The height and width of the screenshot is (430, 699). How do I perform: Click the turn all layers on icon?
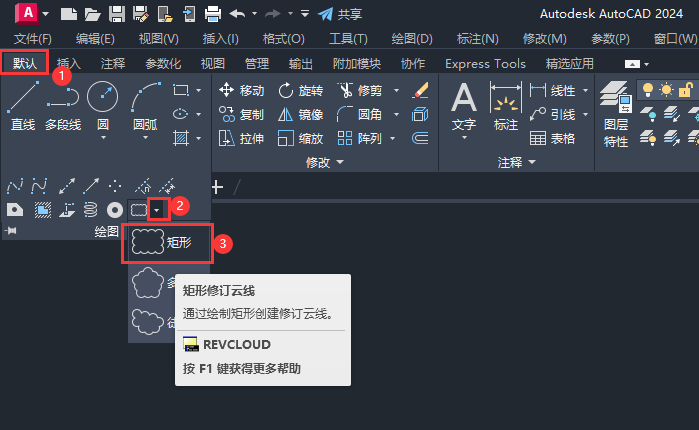(x=648, y=138)
